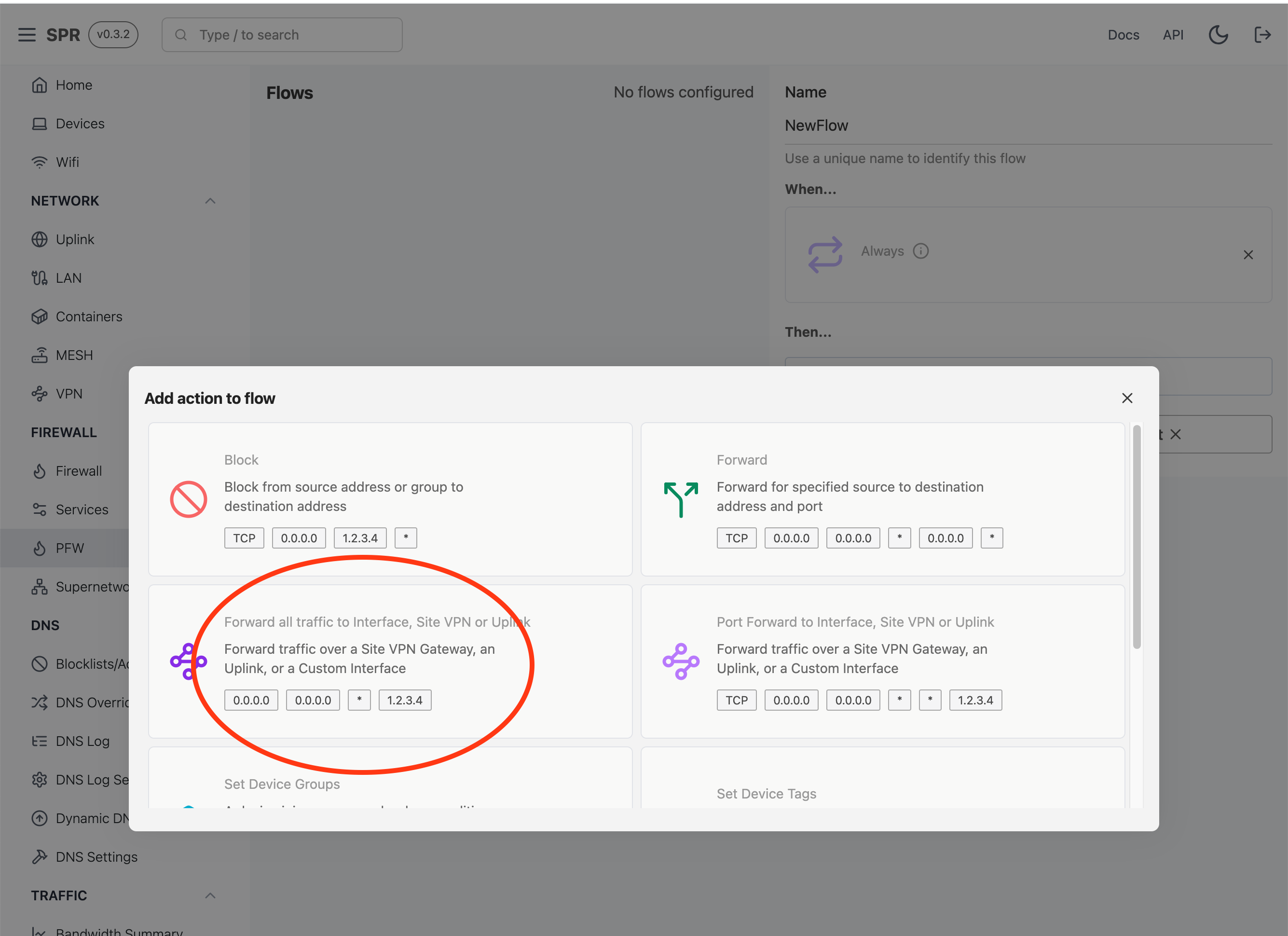Click the Block action icon
Screen dimensions: 1288x936
[x=189, y=497]
